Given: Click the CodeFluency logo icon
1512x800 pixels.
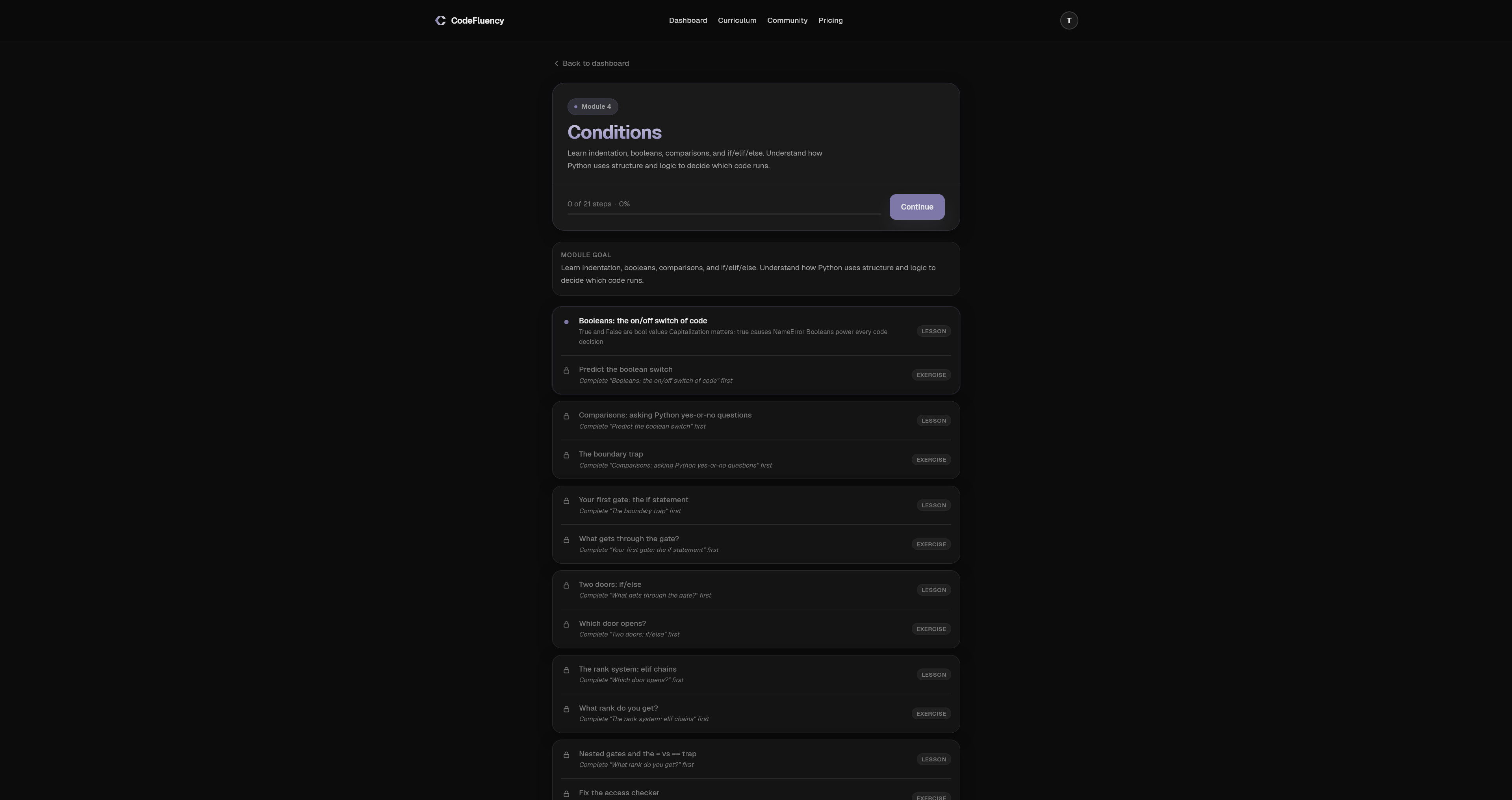Looking at the screenshot, I should (x=441, y=20).
